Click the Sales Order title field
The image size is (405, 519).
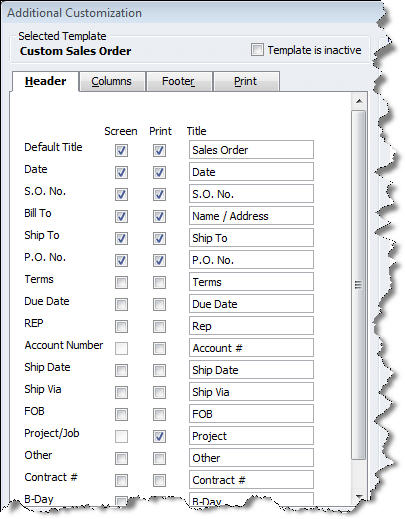[251, 150]
